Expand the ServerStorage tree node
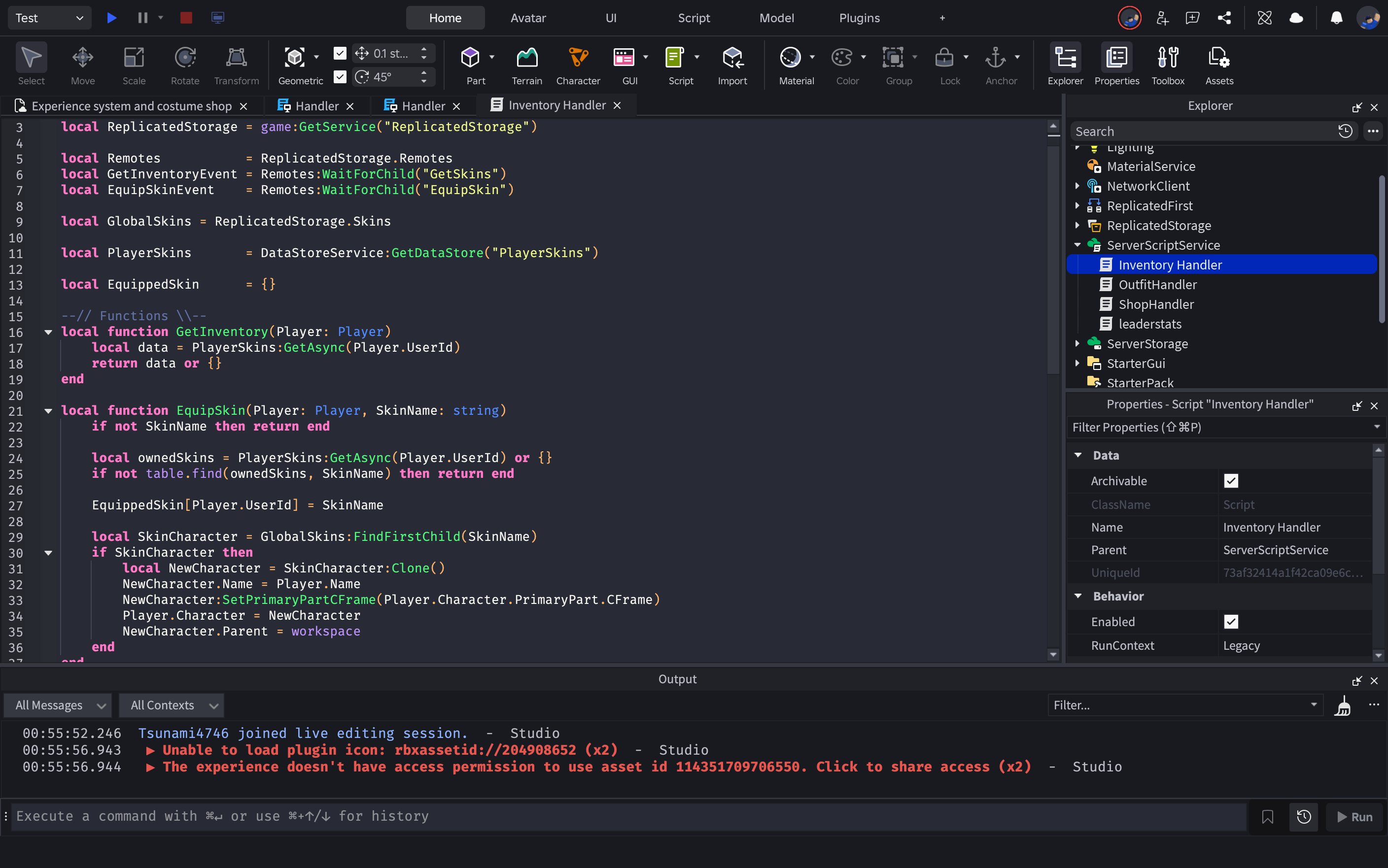The width and height of the screenshot is (1388, 868). point(1077,344)
